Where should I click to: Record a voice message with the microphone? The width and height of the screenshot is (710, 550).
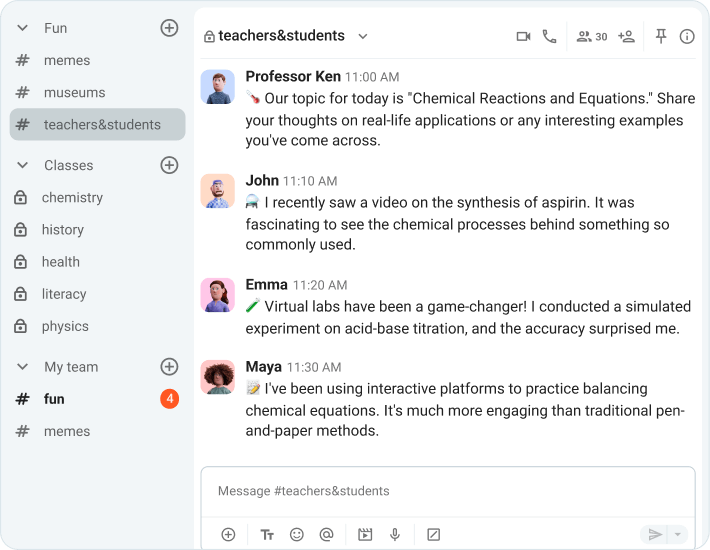click(x=395, y=534)
